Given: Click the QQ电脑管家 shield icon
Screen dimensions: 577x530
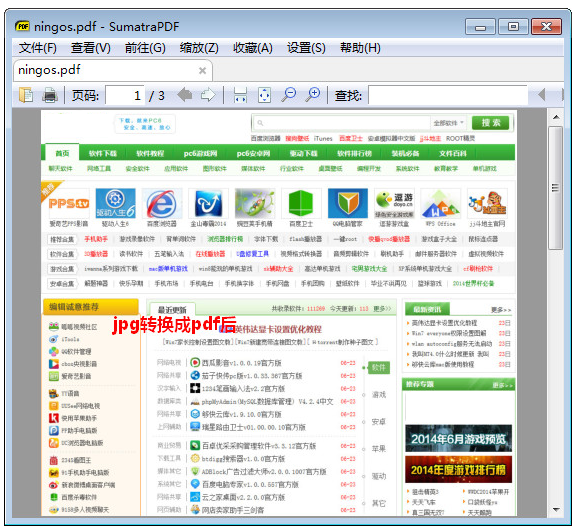Looking at the screenshot, I should coord(348,204).
